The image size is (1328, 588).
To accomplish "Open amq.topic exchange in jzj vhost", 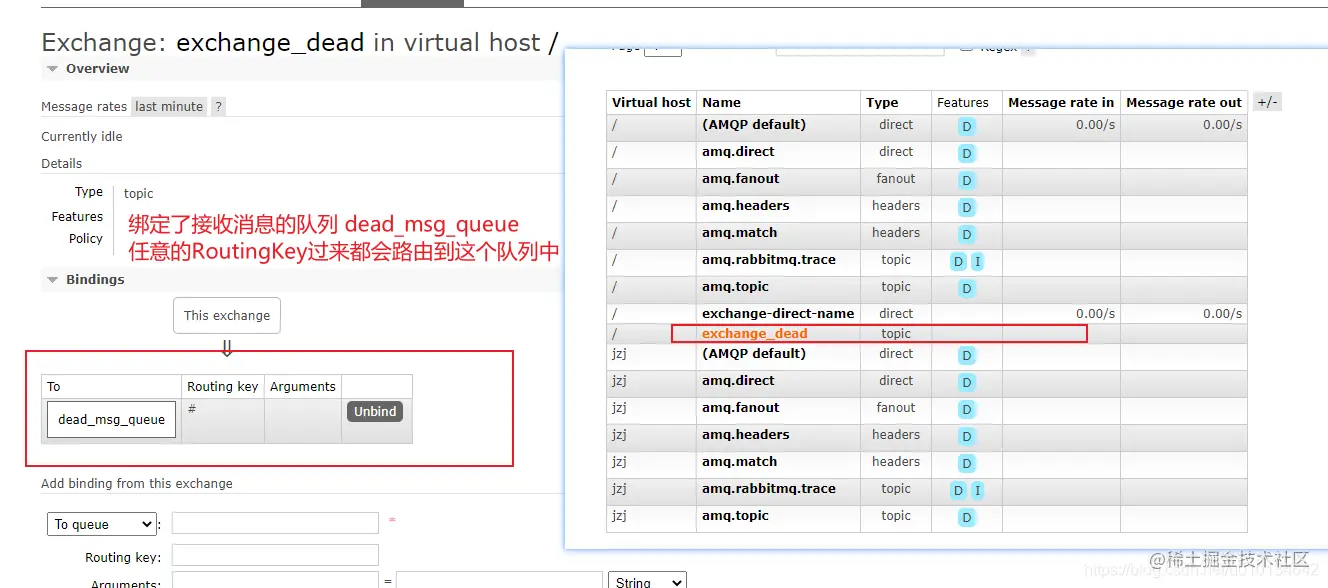I will tap(735, 516).
